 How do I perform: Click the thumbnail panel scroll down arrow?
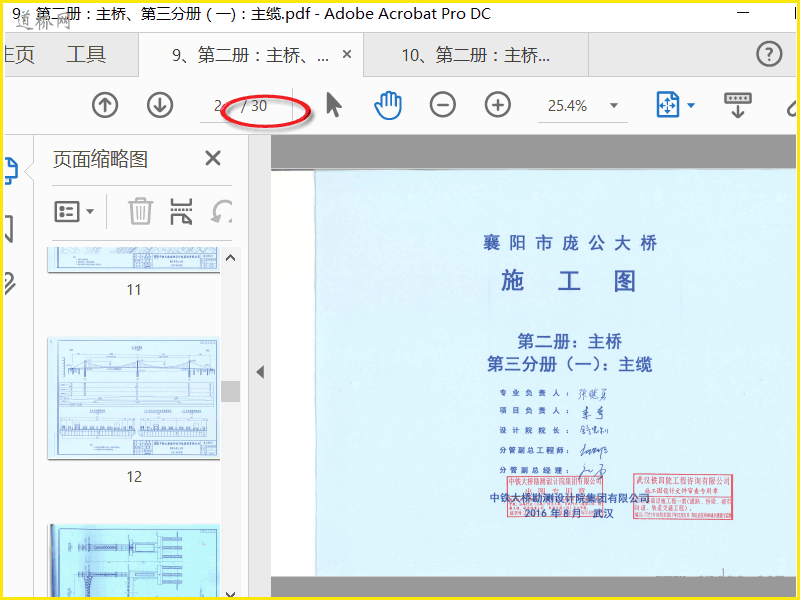click(231, 593)
